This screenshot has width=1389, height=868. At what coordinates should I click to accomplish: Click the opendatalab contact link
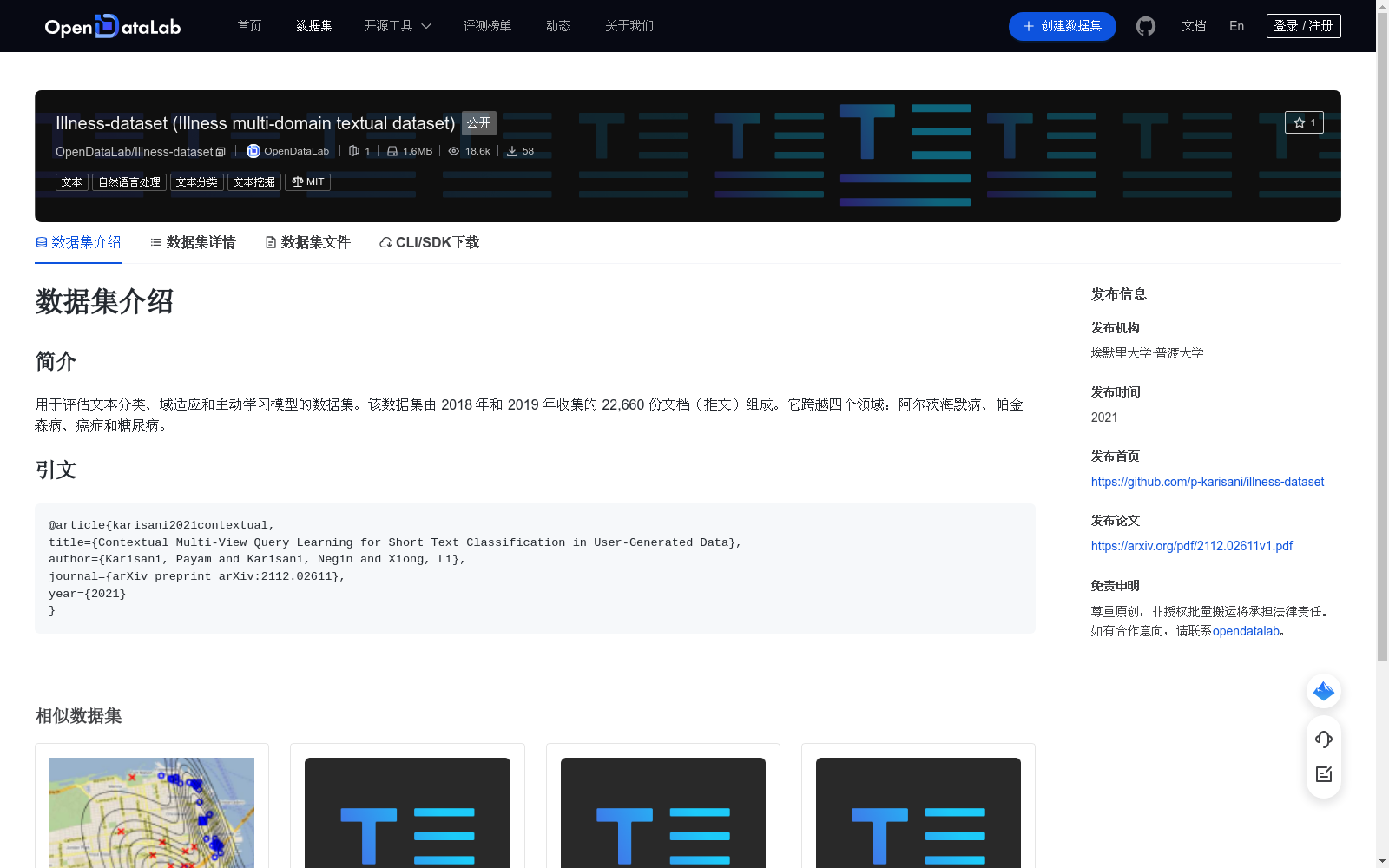1246,631
